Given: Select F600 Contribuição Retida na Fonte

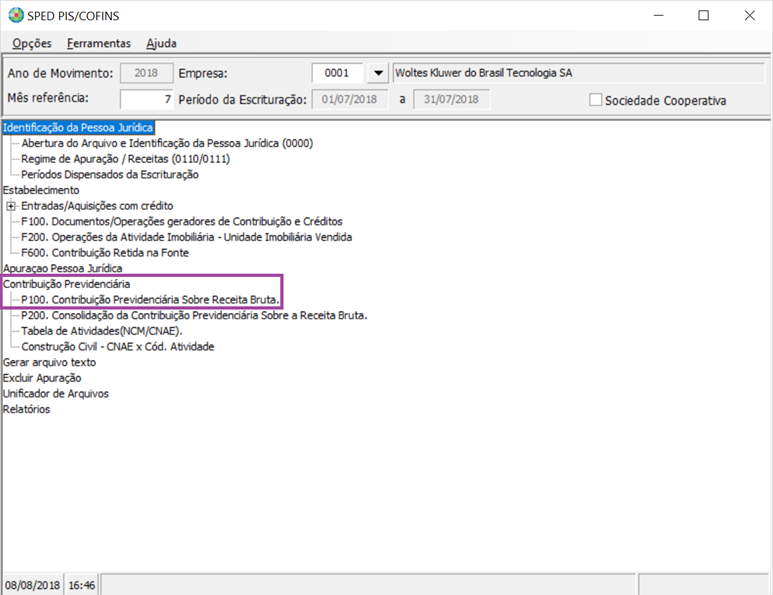Looking at the screenshot, I should pos(118,253).
